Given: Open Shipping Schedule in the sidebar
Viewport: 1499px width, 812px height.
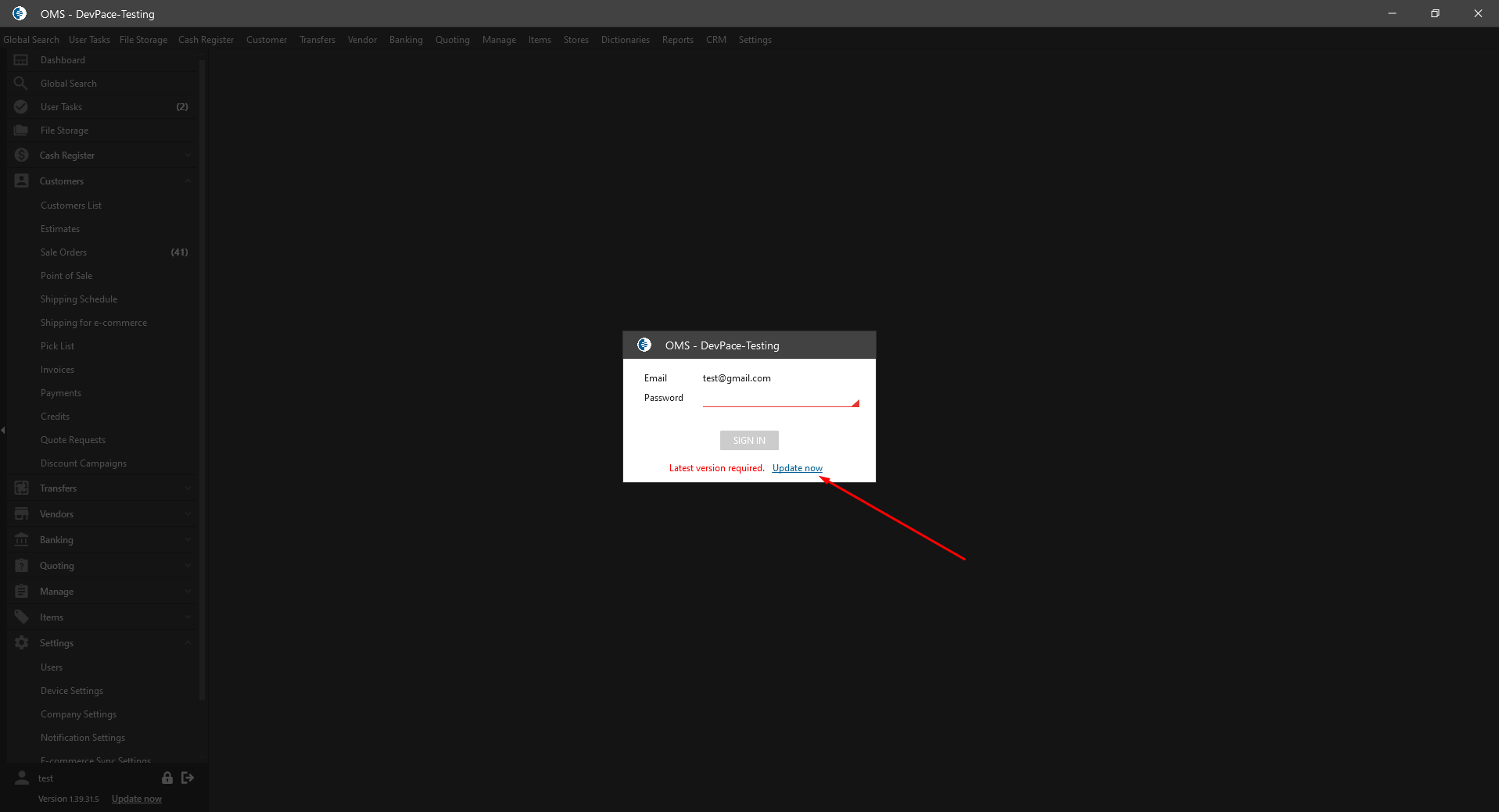Looking at the screenshot, I should tap(79, 299).
